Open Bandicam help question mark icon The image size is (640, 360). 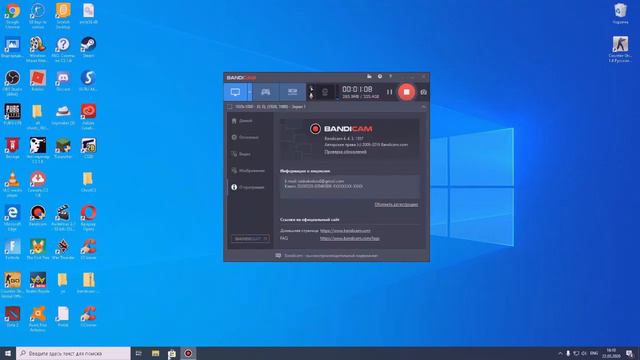pos(391,77)
